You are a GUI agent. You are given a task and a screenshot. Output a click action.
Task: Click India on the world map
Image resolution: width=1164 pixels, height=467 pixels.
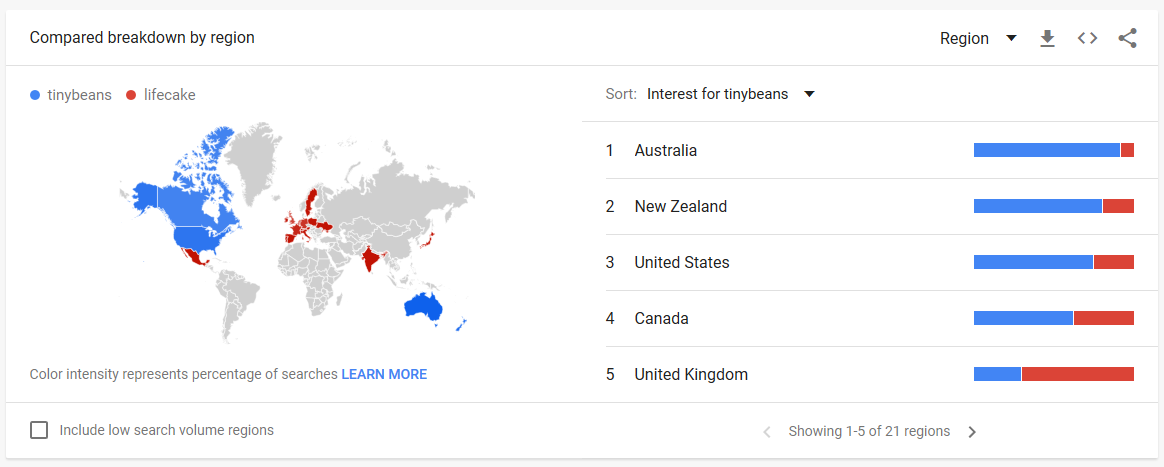pos(371,262)
